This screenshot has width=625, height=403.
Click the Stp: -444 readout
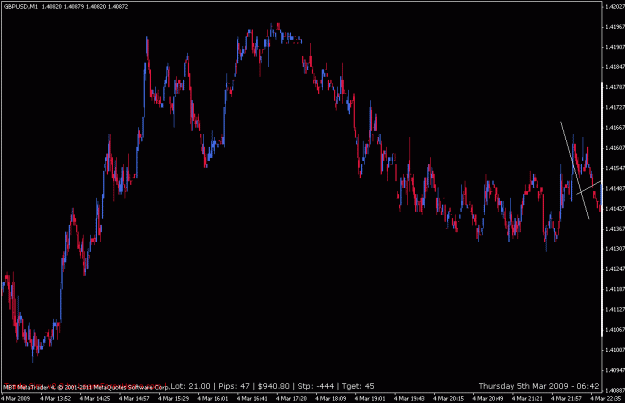click(316, 386)
